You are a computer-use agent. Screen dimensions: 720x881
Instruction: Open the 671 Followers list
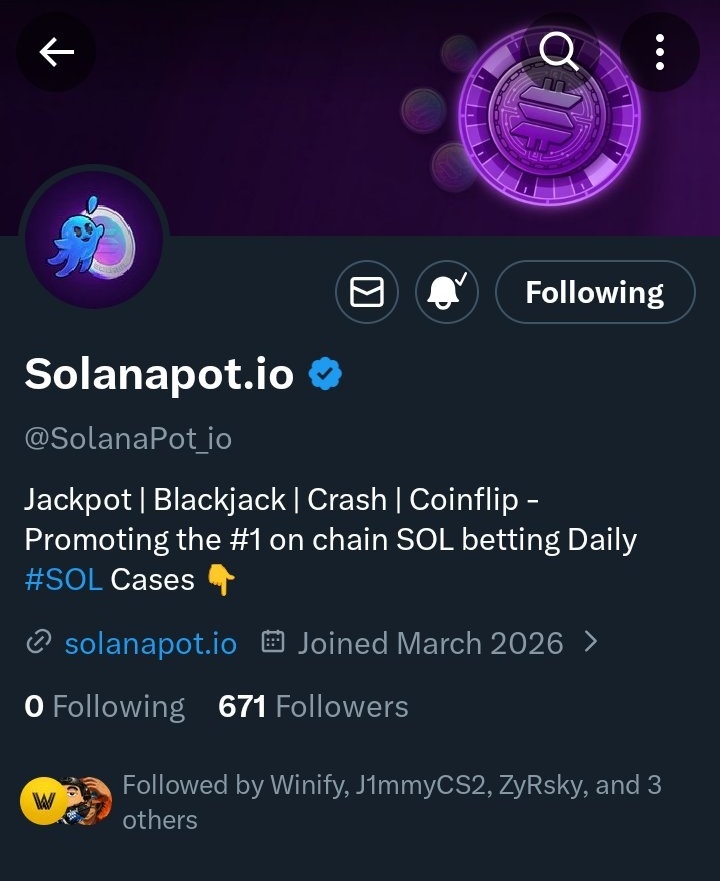coord(313,707)
